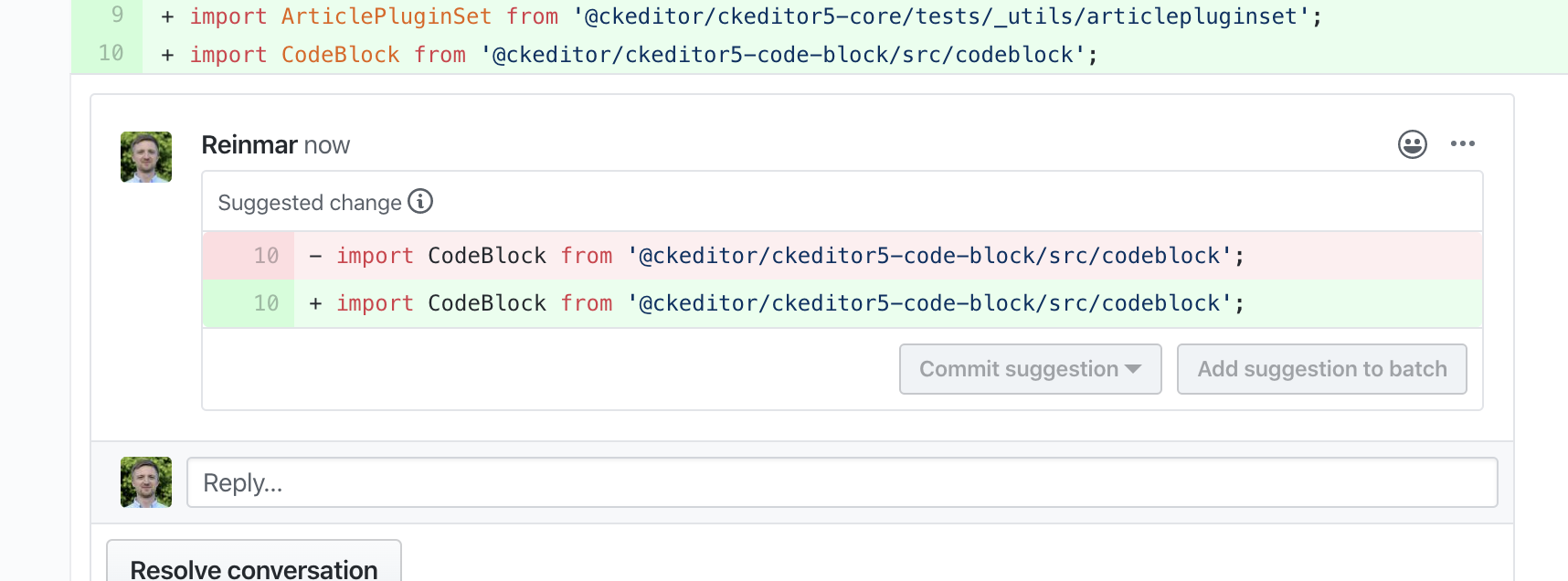This screenshot has width=1568, height=581.
Task: Select Reinmar's username
Action: (247, 143)
